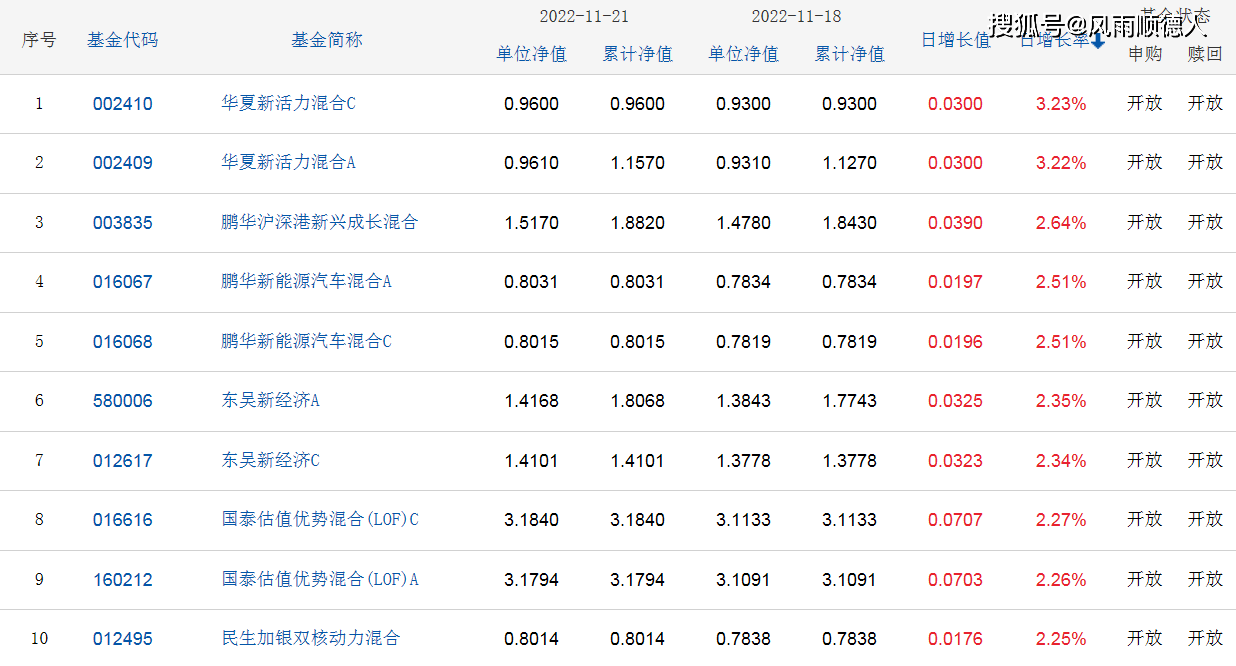Select cumulative net value 1.1270
The width and height of the screenshot is (1236, 666).
[849, 163]
